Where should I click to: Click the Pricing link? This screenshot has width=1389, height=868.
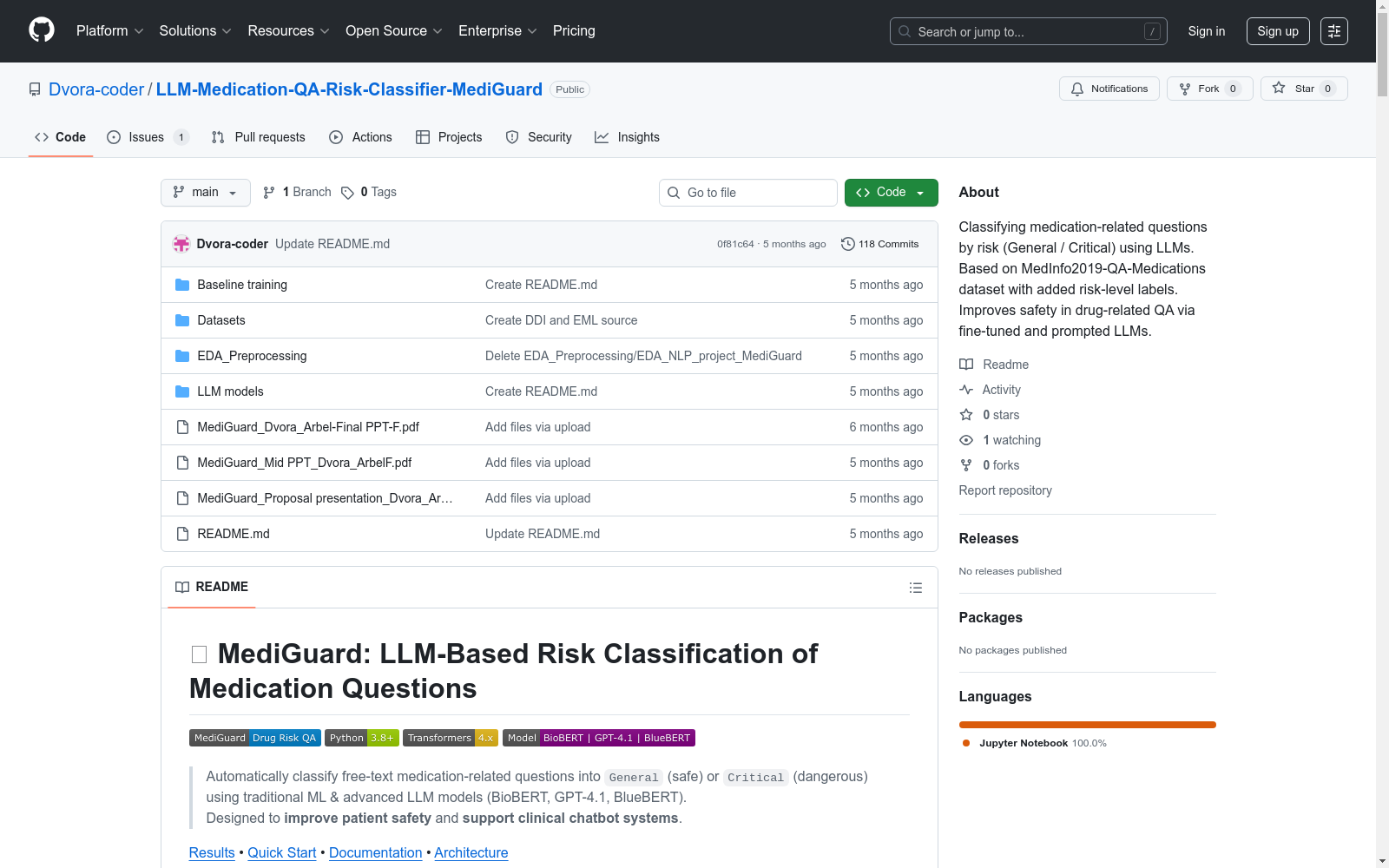point(574,31)
